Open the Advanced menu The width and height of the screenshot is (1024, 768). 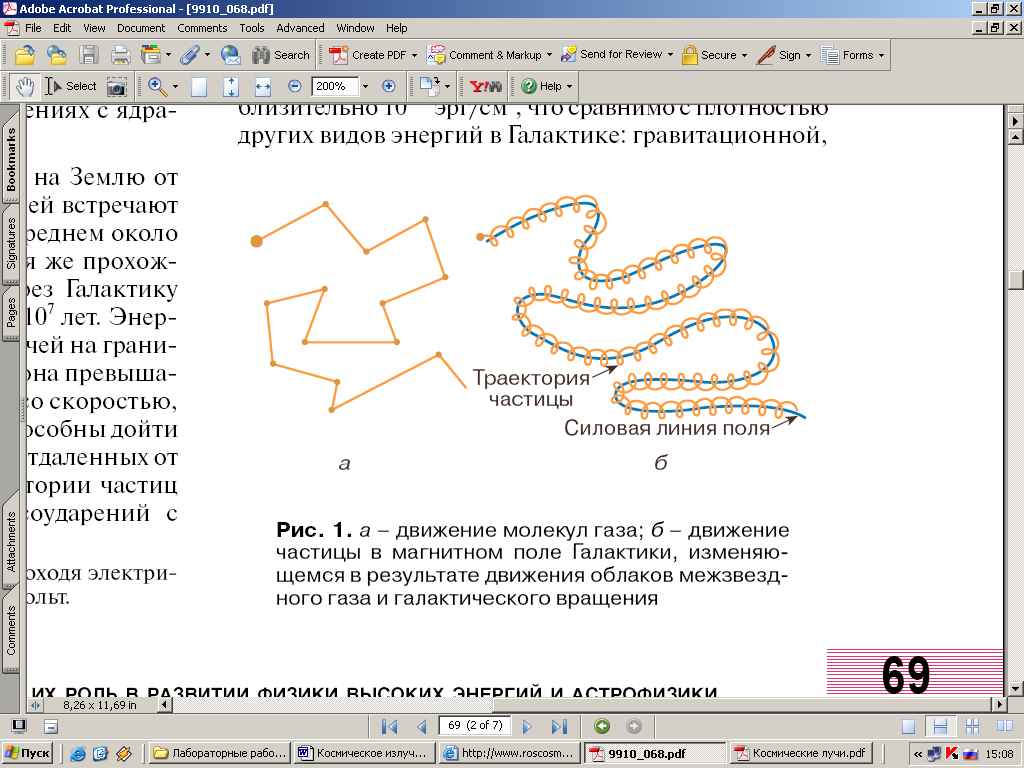300,28
